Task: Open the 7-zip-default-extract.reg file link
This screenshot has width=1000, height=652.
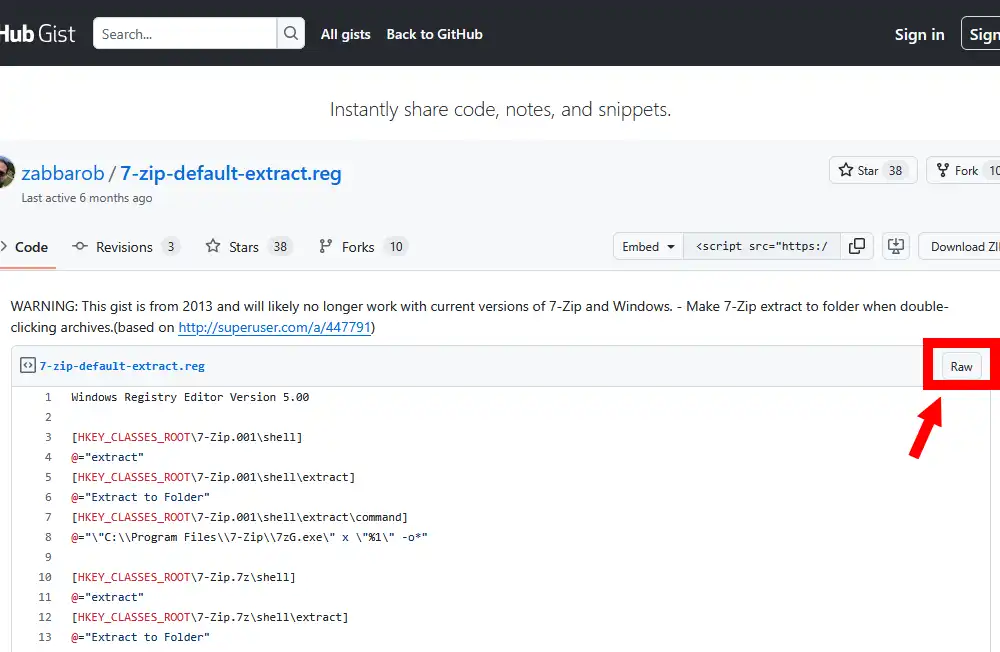Action: coord(122,366)
